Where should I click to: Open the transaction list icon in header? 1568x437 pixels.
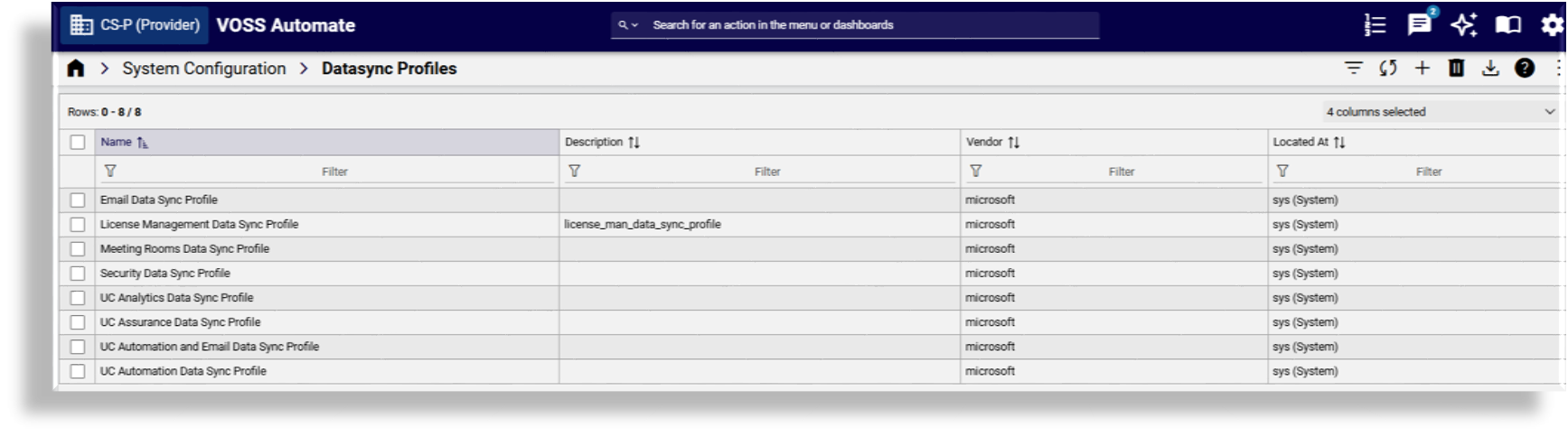pos(1375,25)
